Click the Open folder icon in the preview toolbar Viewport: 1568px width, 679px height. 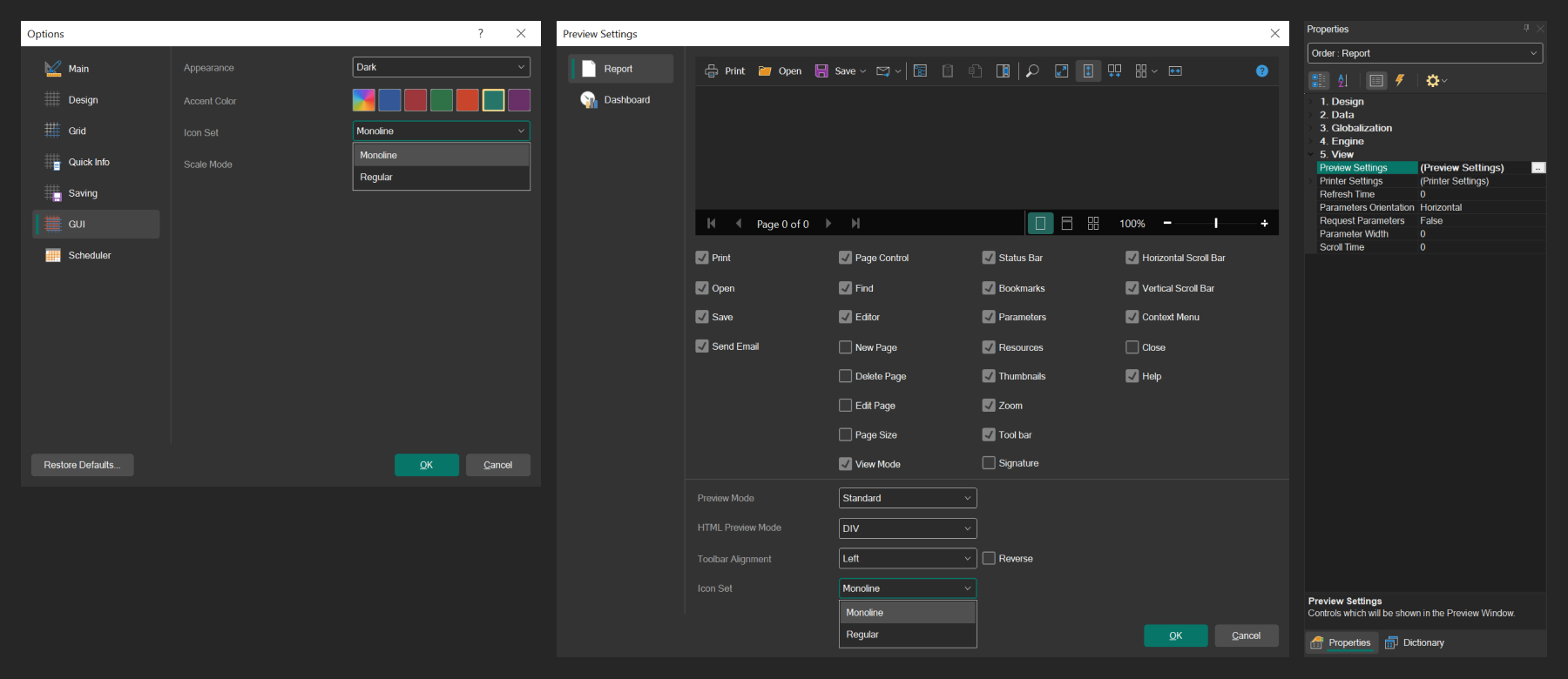coord(765,71)
